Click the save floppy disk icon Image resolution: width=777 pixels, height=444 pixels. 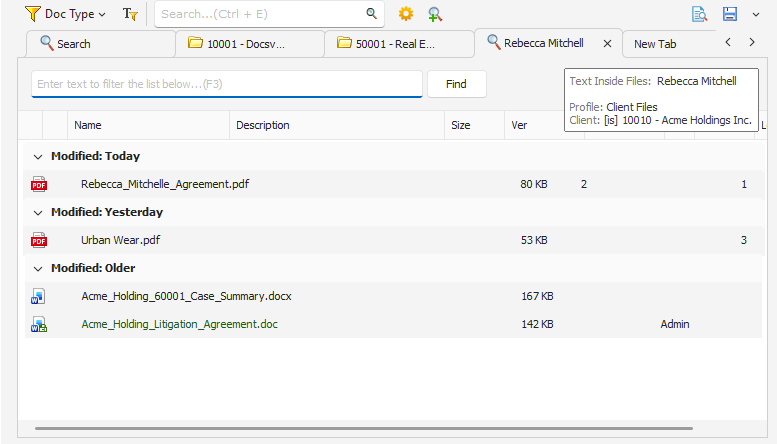[x=729, y=14]
